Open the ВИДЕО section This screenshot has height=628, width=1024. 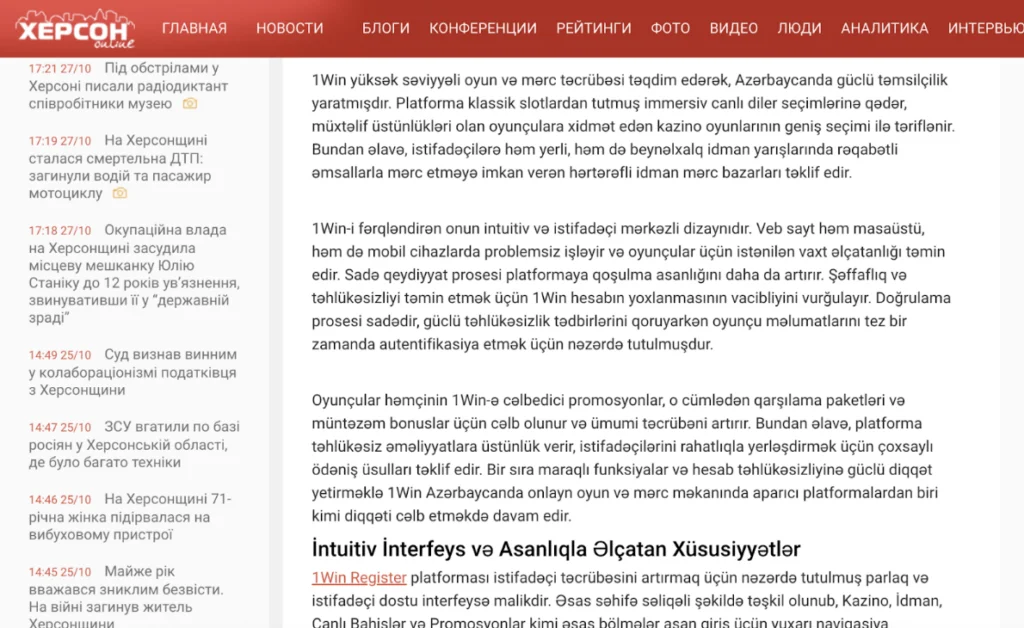pyautogui.click(x=733, y=28)
